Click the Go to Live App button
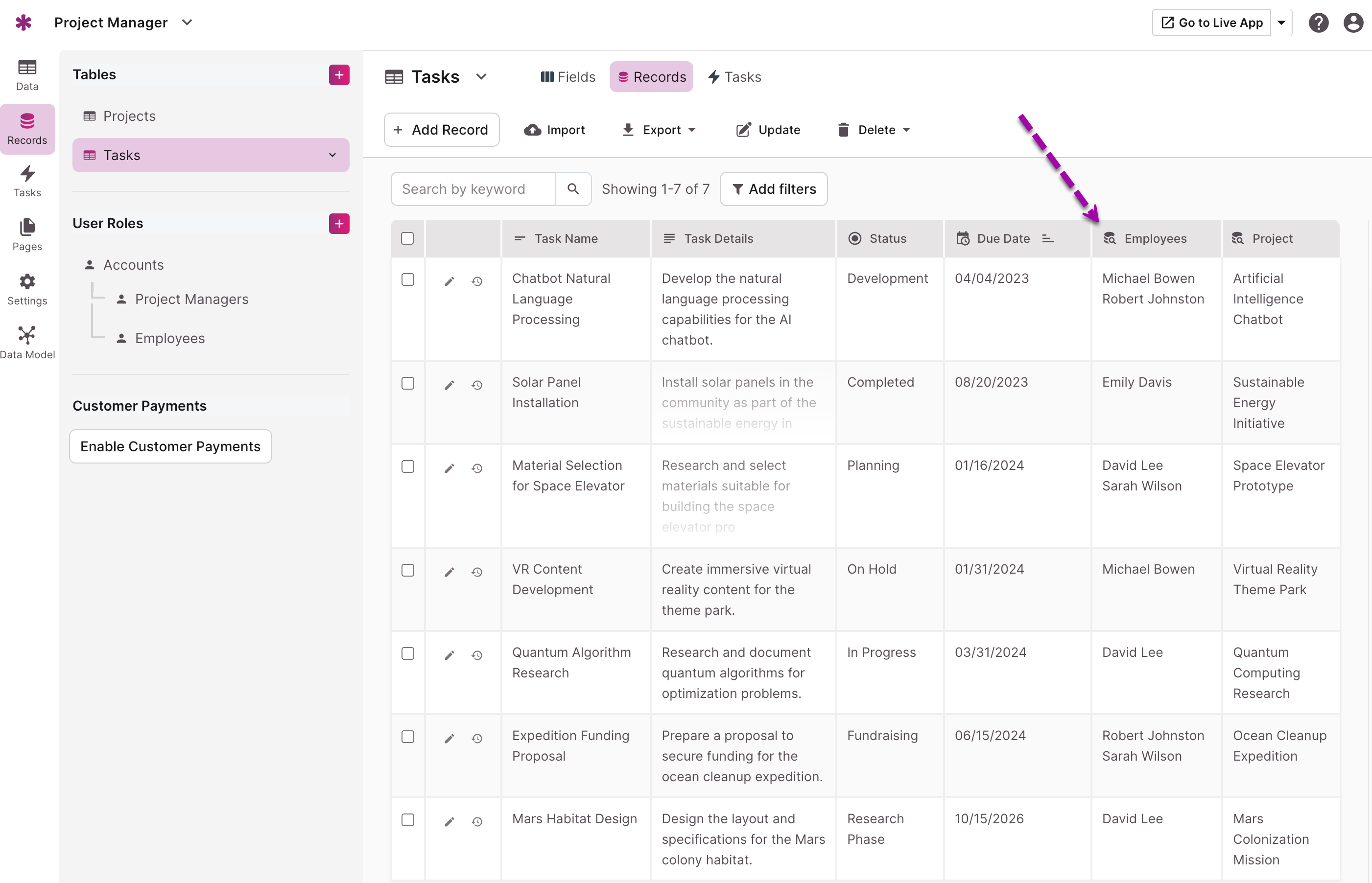The height and width of the screenshot is (883, 1372). [x=1211, y=23]
